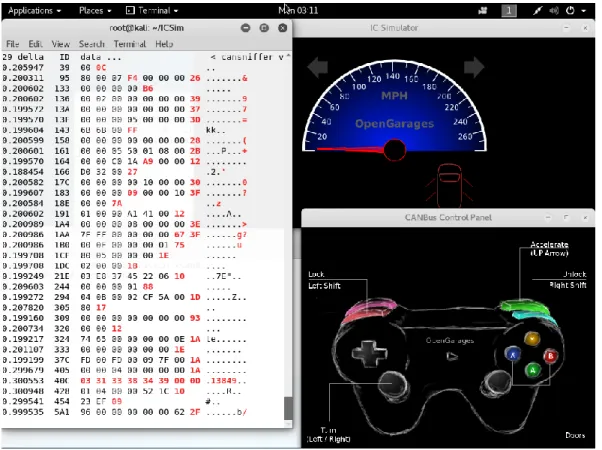Click the magenta left bumper on controller
Screen dimensions: 602x450
[x=372, y=306]
